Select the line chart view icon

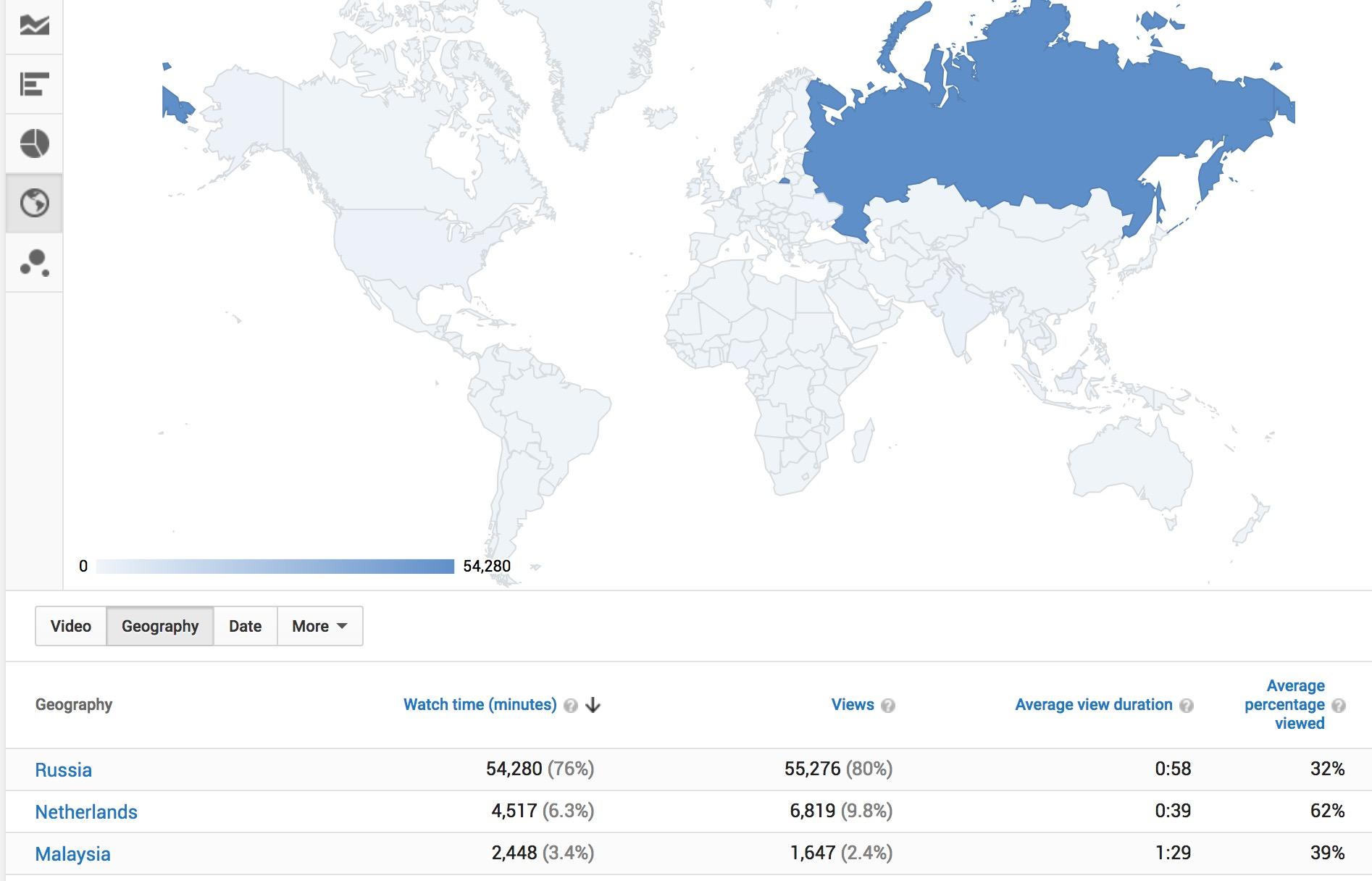click(34, 25)
